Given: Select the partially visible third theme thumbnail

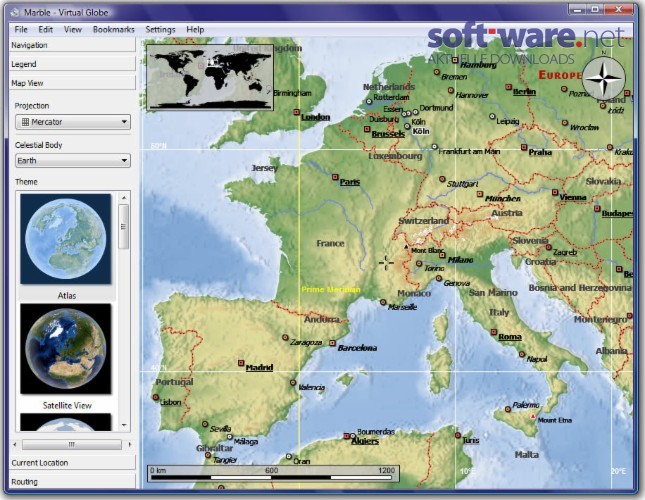Looking at the screenshot, I should click(65, 422).
